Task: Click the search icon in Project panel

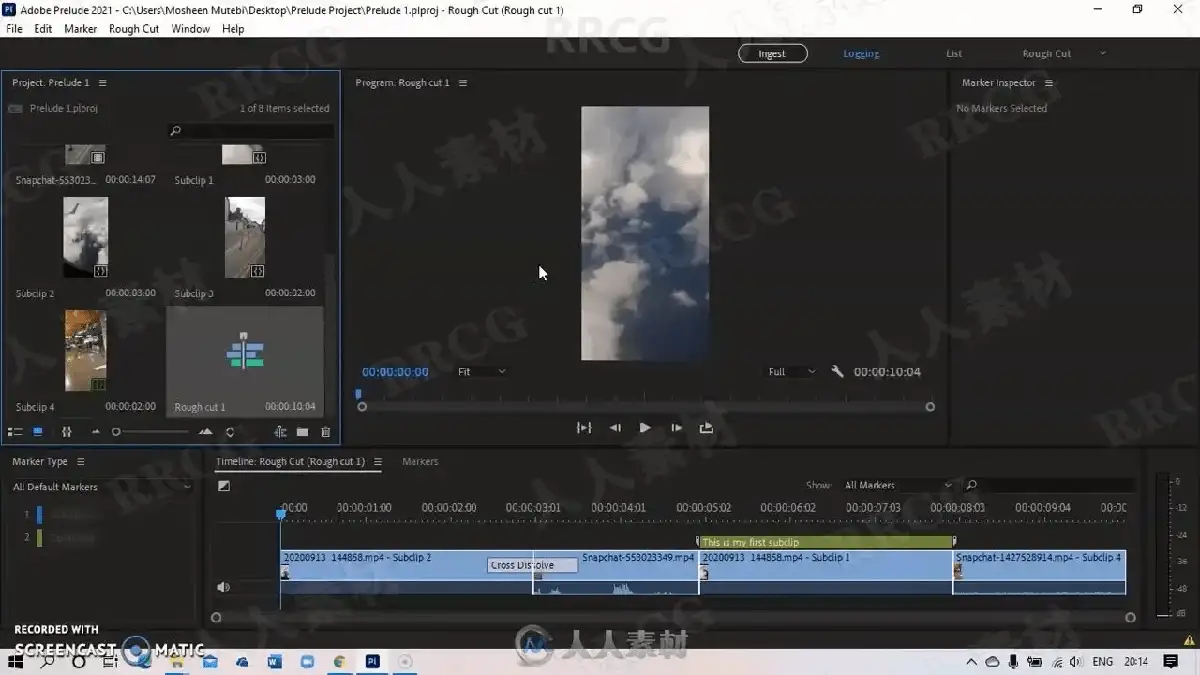Action: coord(176,131)
